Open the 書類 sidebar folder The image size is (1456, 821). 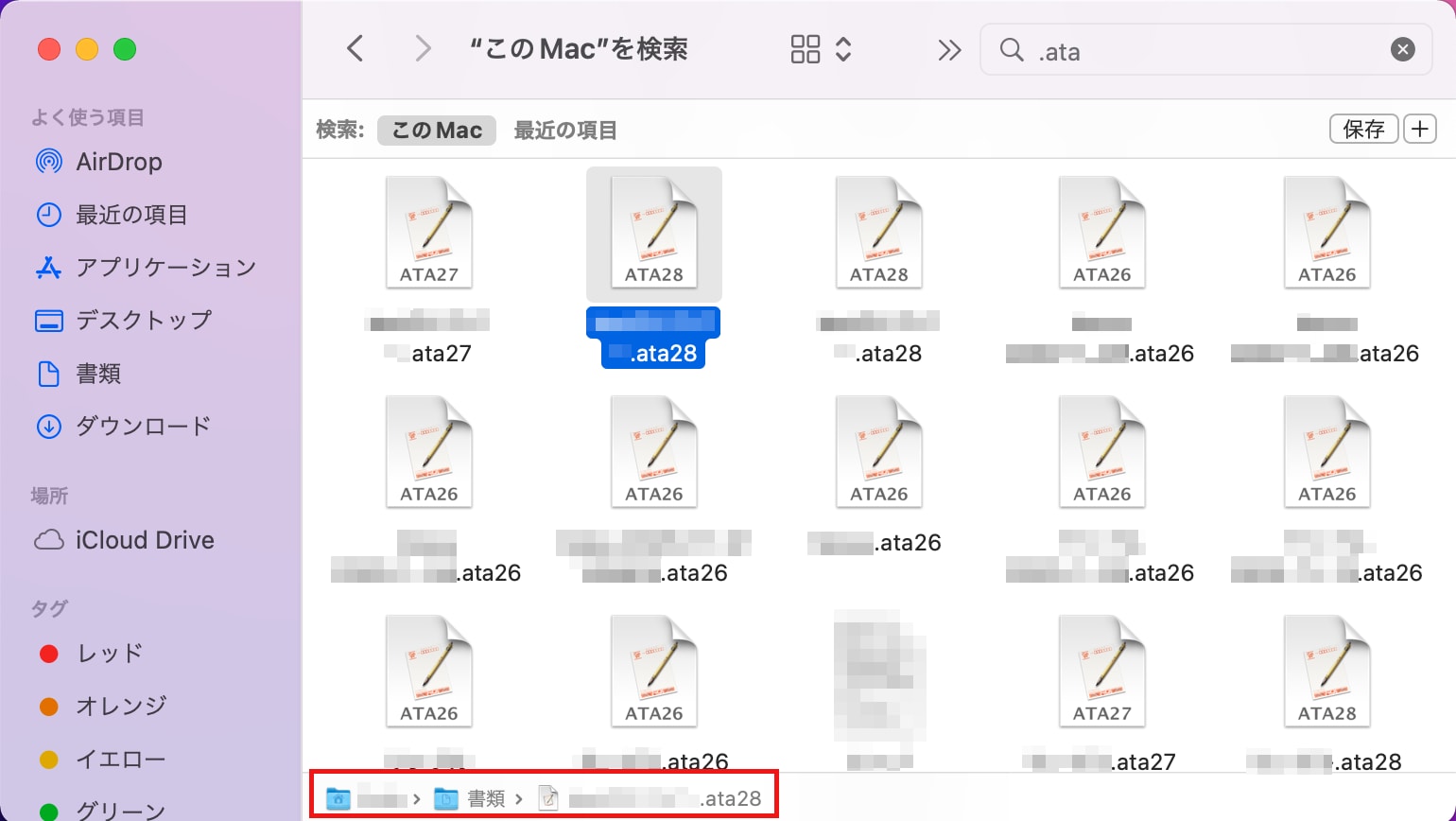point(78,374)
